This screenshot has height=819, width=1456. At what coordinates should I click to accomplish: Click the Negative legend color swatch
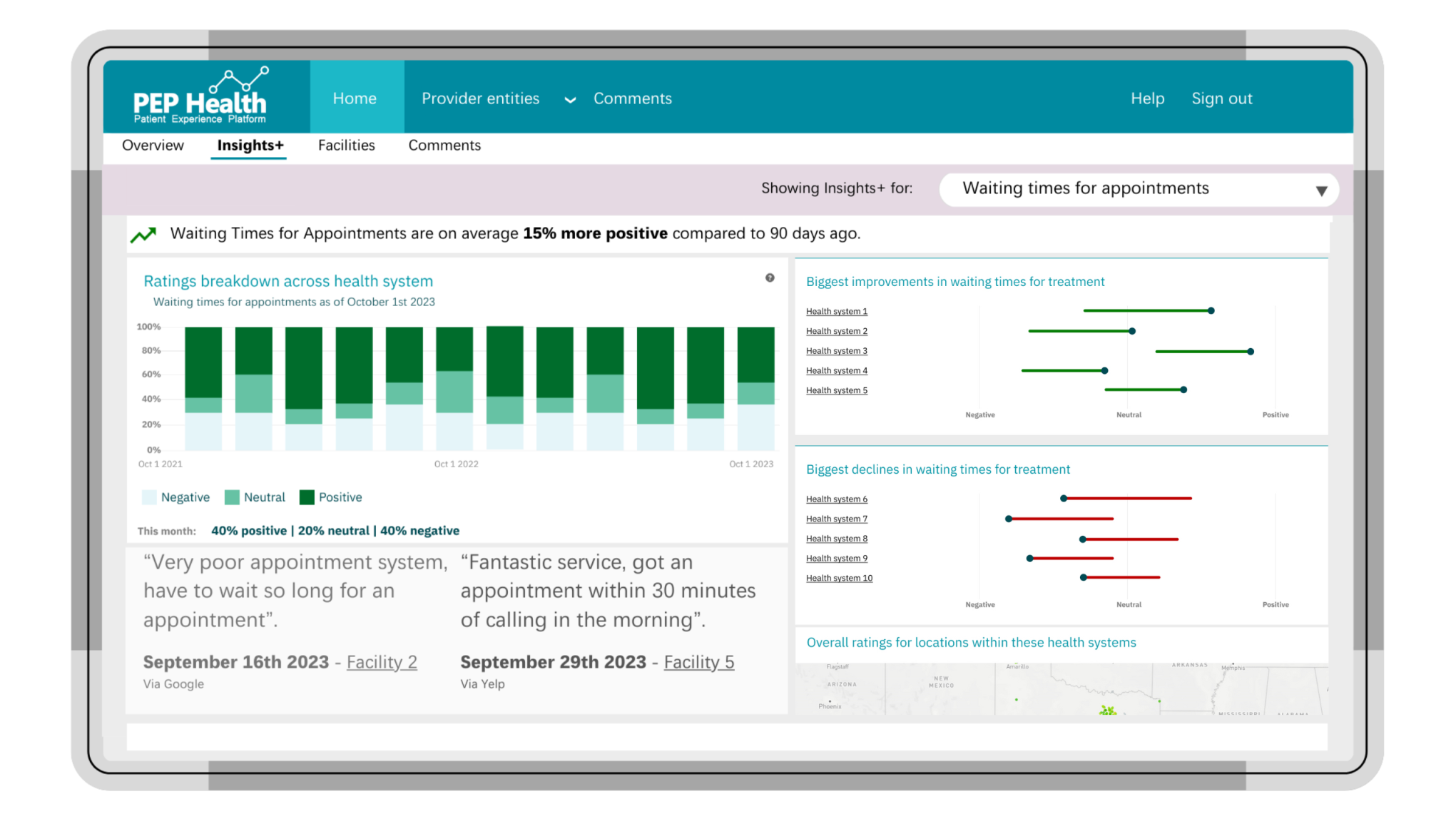click(148, 497)
